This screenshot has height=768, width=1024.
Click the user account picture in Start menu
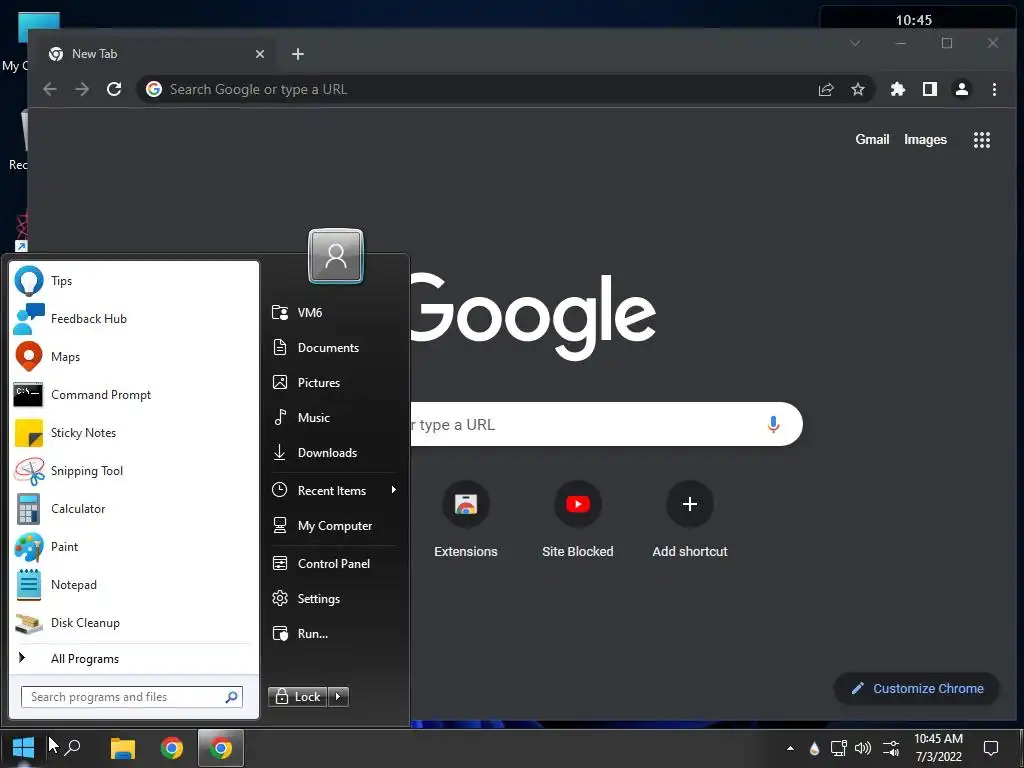(x=336, y=256)
